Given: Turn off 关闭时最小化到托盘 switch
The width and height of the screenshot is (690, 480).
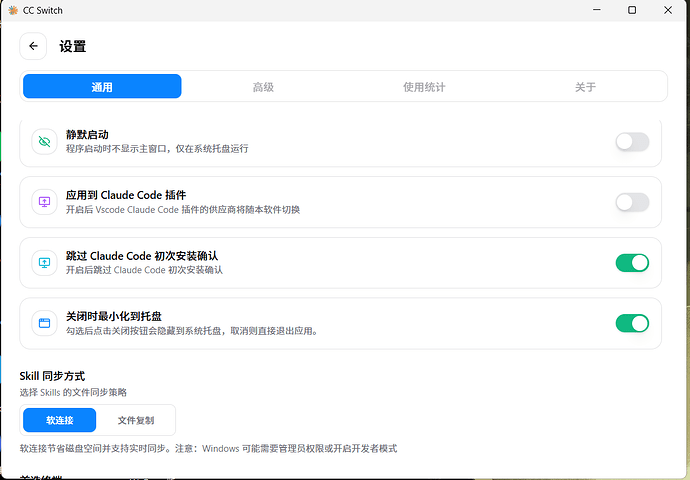Looking at the screenshot, I should [x=632, y=323].
